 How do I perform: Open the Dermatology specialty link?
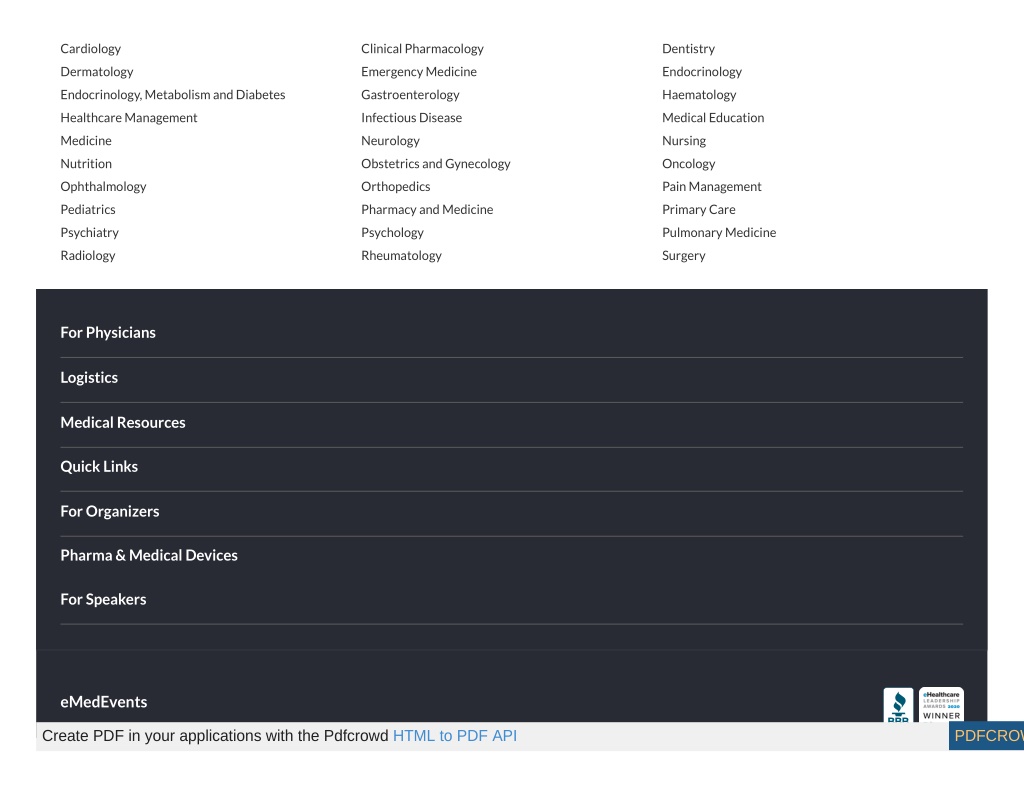pyautogui.click(x=97, y=72)
